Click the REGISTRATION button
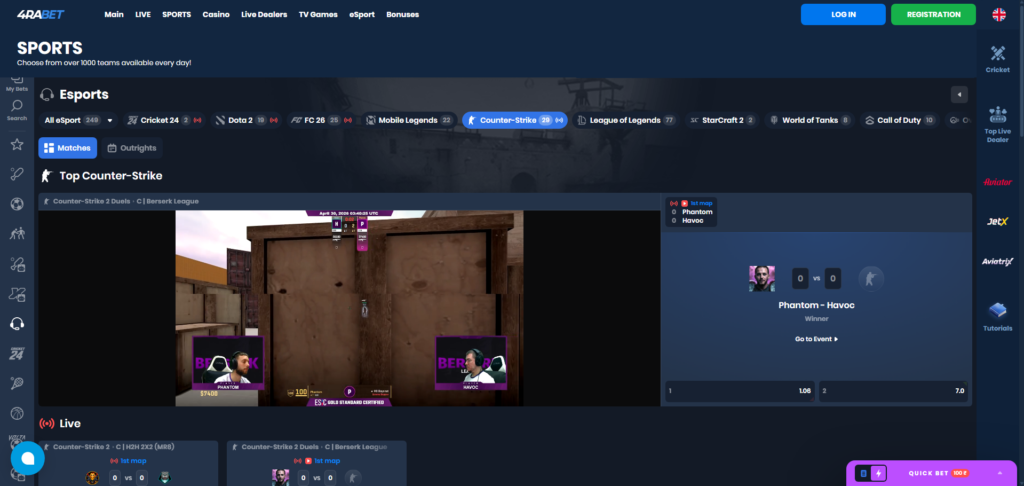 pos(933,14)
